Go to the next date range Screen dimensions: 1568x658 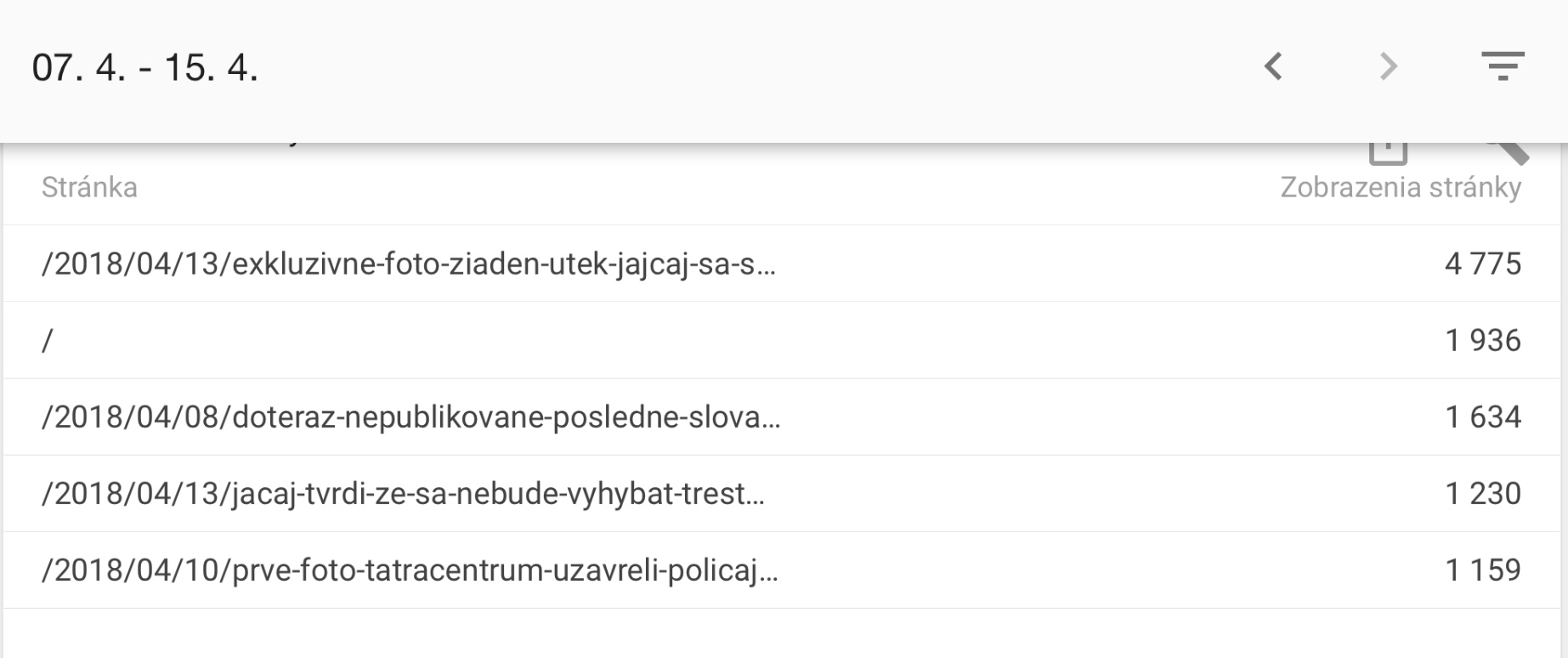tap(1388, 66)
